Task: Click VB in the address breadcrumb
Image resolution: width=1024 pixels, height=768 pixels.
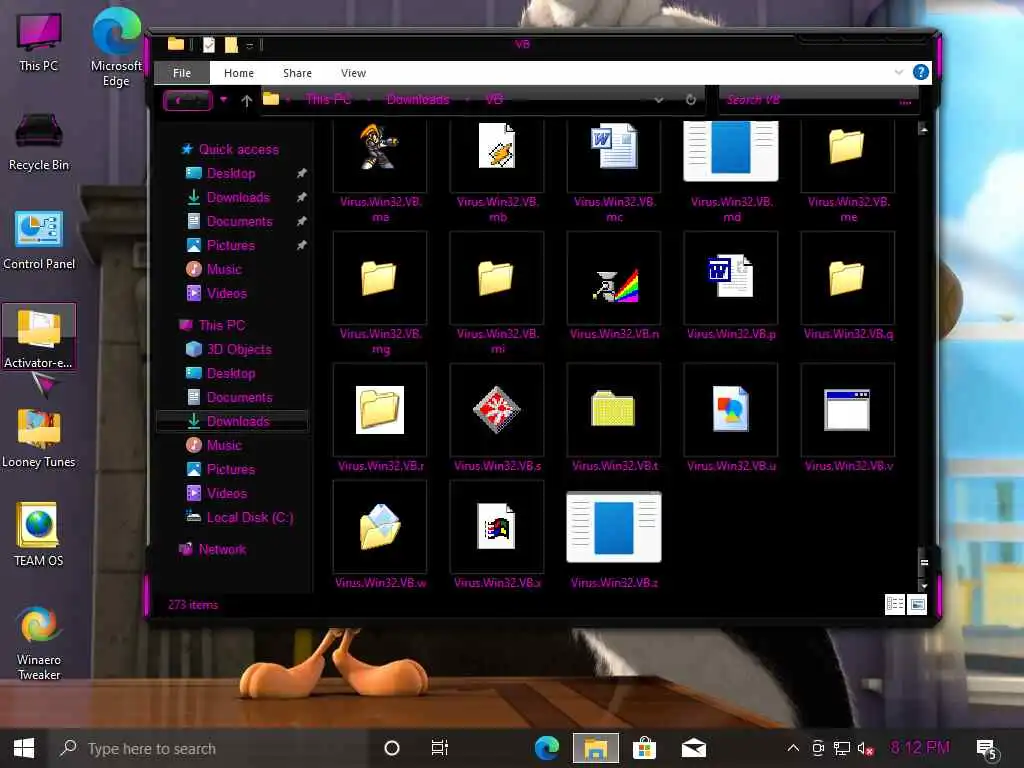Action: point(494,99)
